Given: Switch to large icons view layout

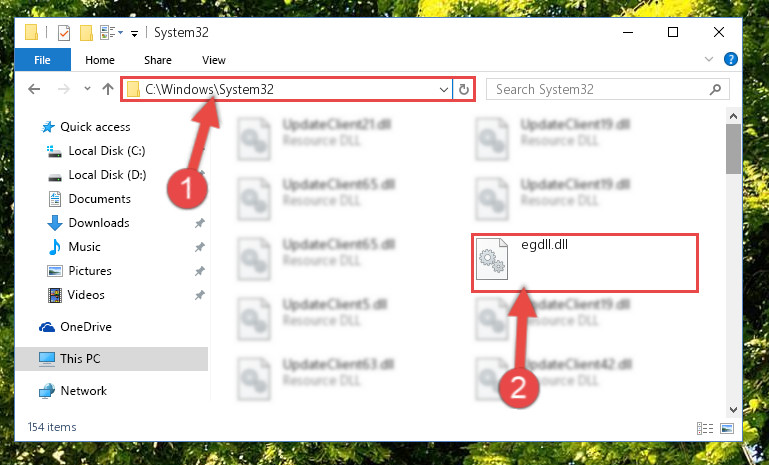Looking at the screenshot, I should point(727,428).
